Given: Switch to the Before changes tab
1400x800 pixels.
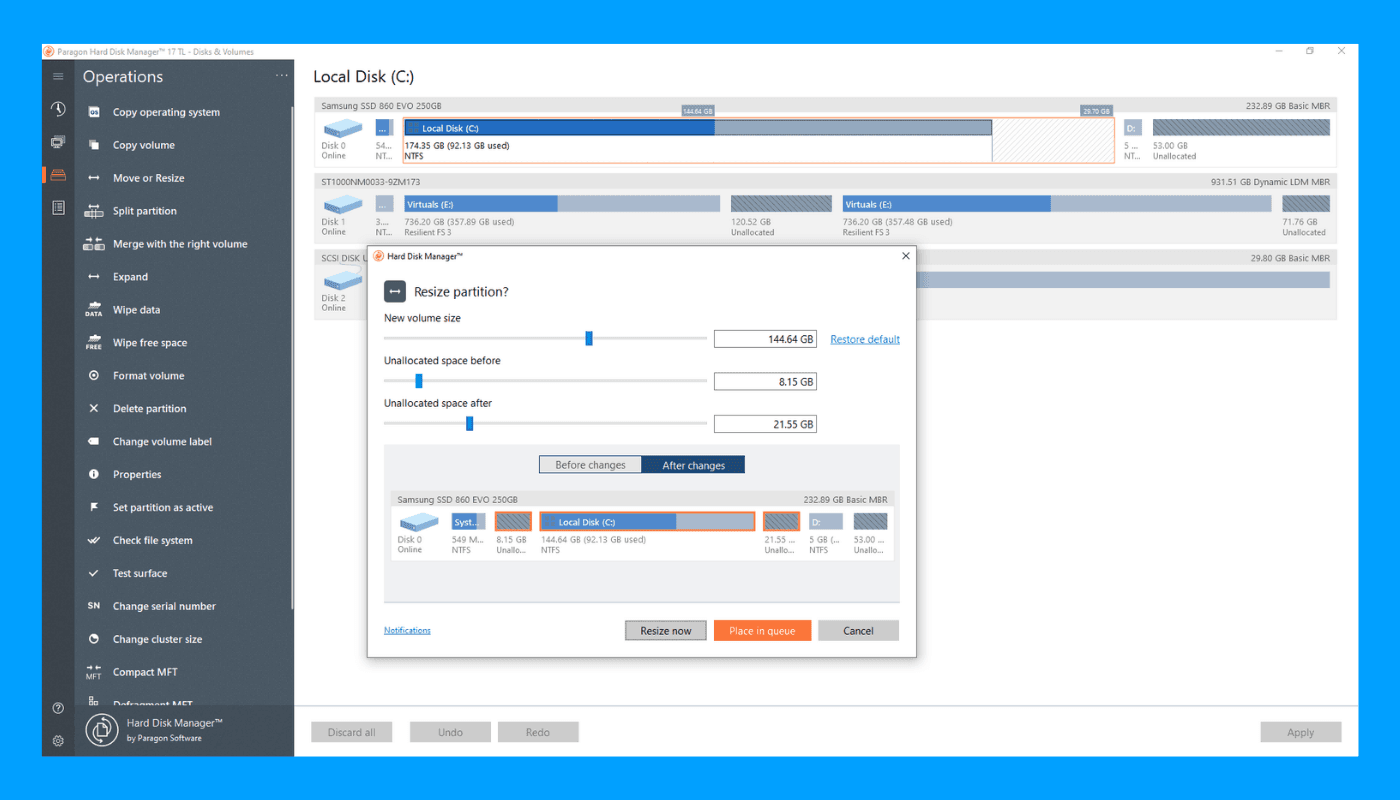Looking at the screenshot, I should (x=590, y=465).
